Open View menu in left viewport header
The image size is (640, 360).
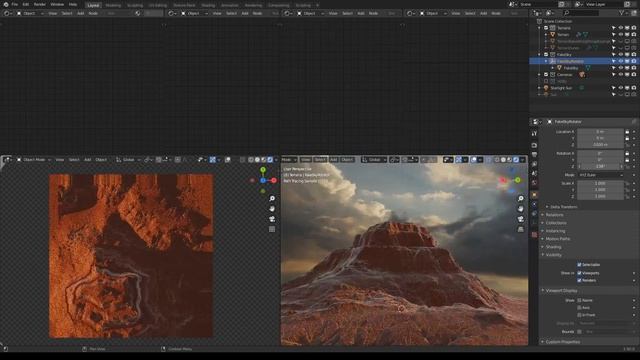click(60, 160)
